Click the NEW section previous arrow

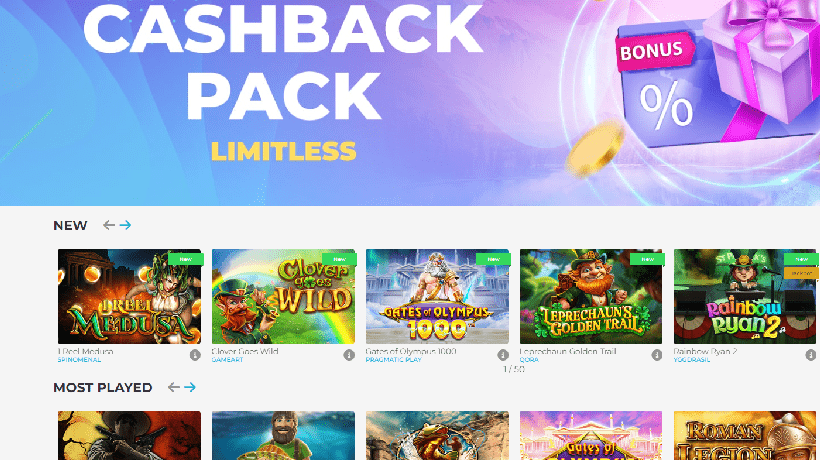click(109, 225)
